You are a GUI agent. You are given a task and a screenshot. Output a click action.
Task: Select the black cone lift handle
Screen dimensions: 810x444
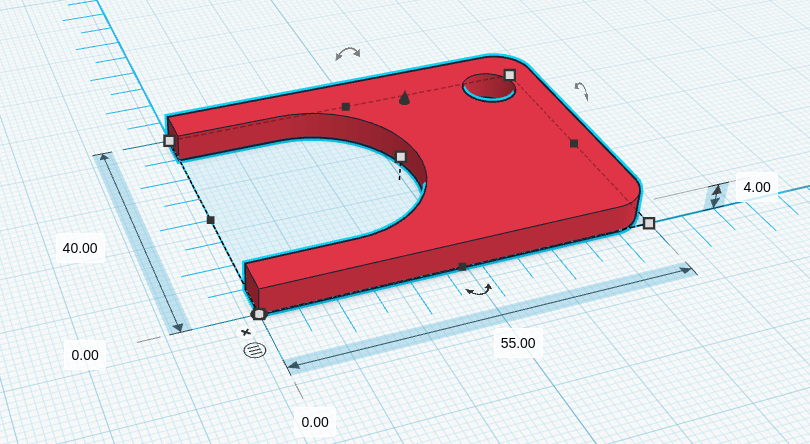[404, 97]
